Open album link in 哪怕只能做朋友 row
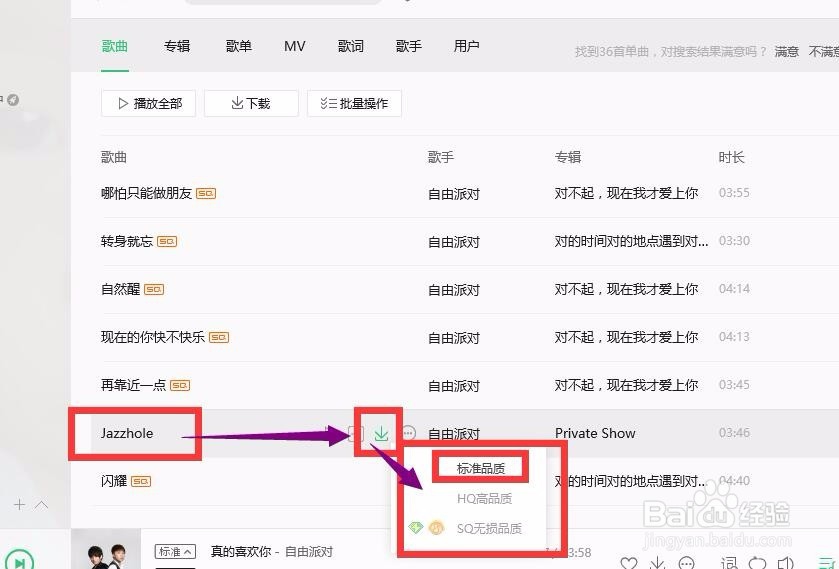This screenshot has height=569, width=839. [x=626, y=193]
